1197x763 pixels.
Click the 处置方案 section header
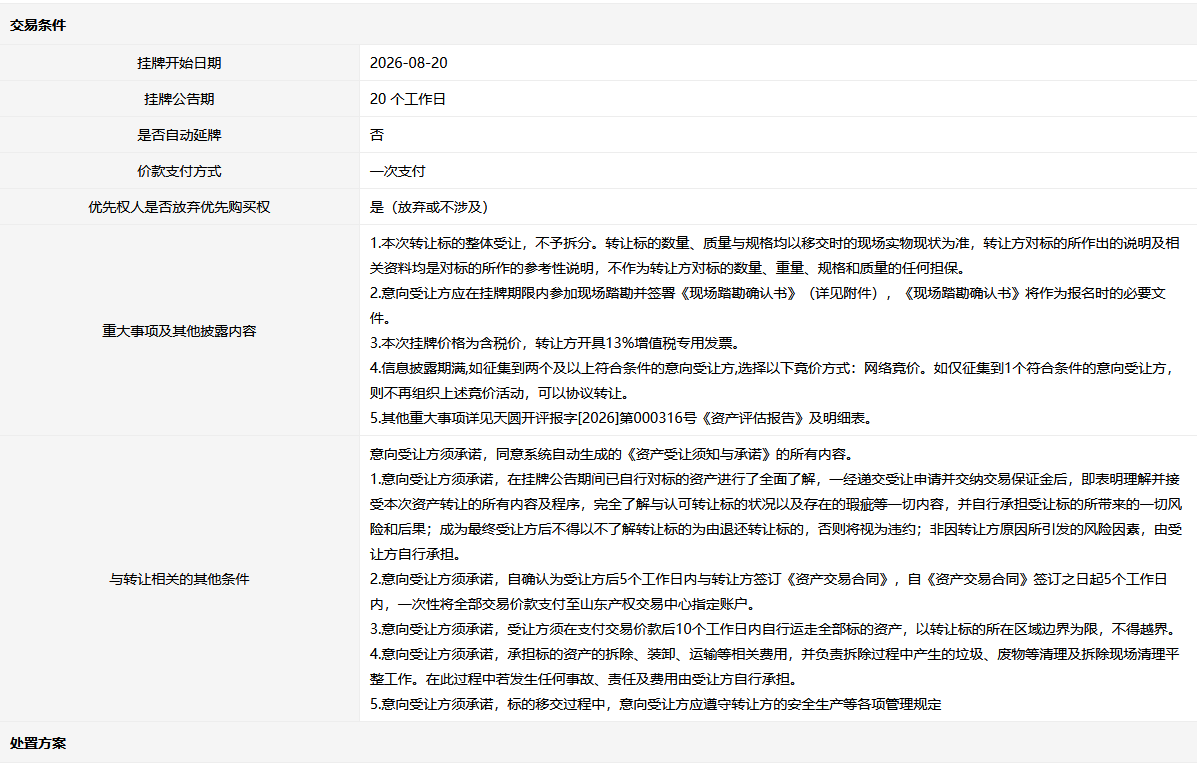point(38,743)
